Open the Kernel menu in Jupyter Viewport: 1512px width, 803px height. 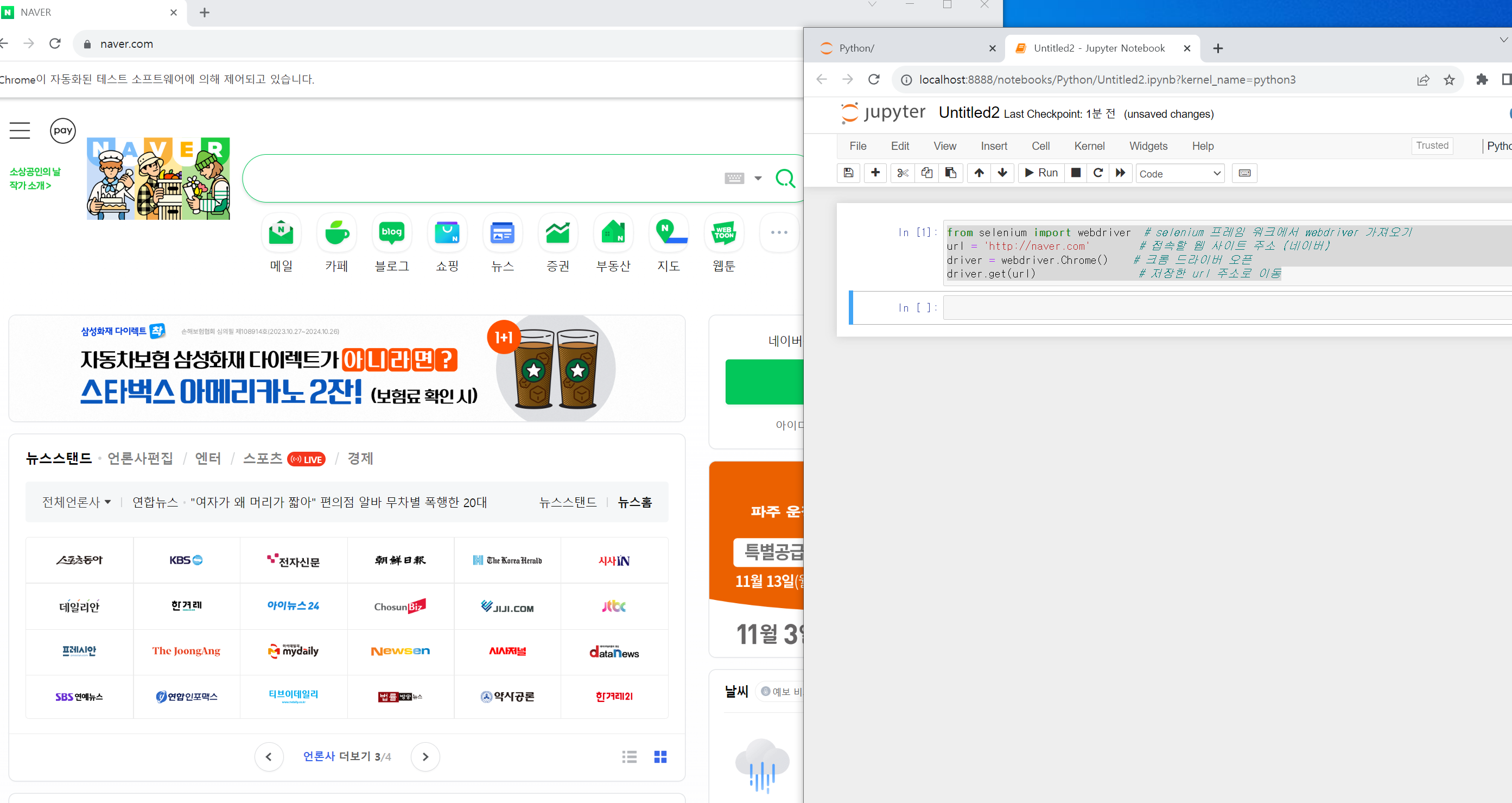click(x=1089, y=146)
